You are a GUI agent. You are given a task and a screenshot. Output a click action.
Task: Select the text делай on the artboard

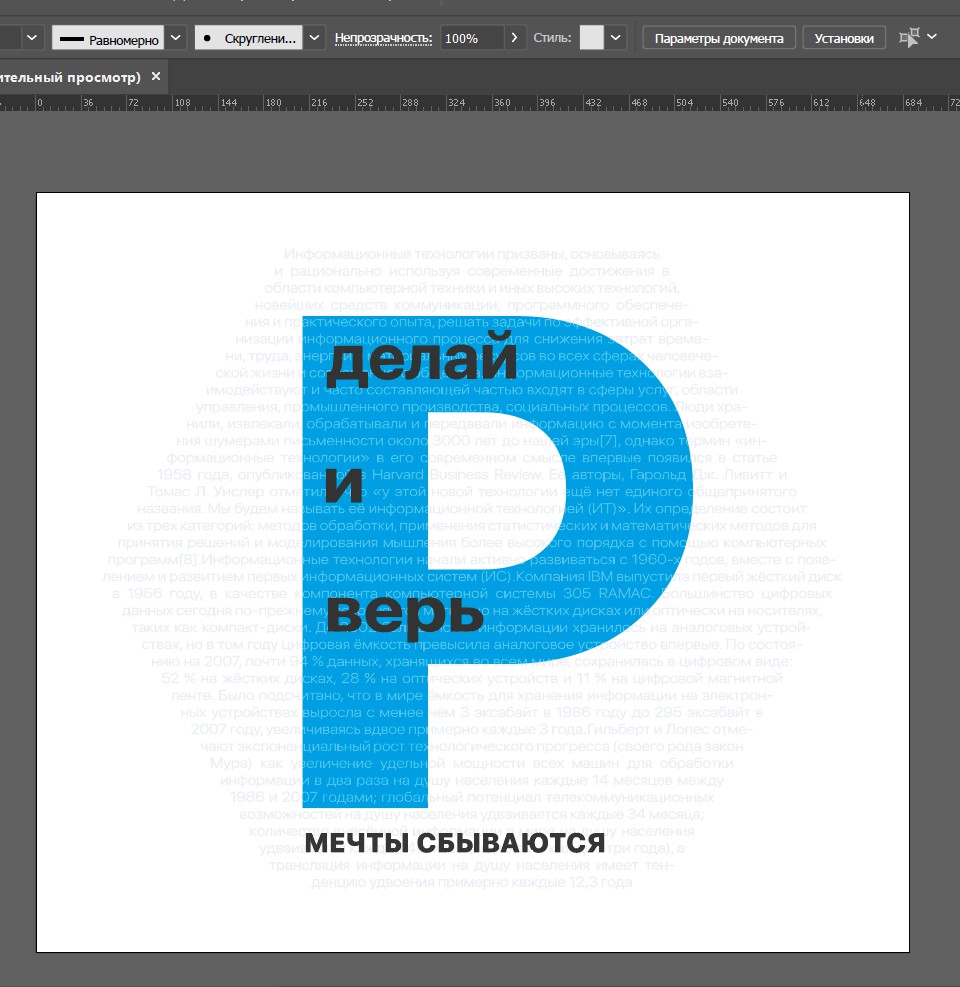tap(421, 358)
